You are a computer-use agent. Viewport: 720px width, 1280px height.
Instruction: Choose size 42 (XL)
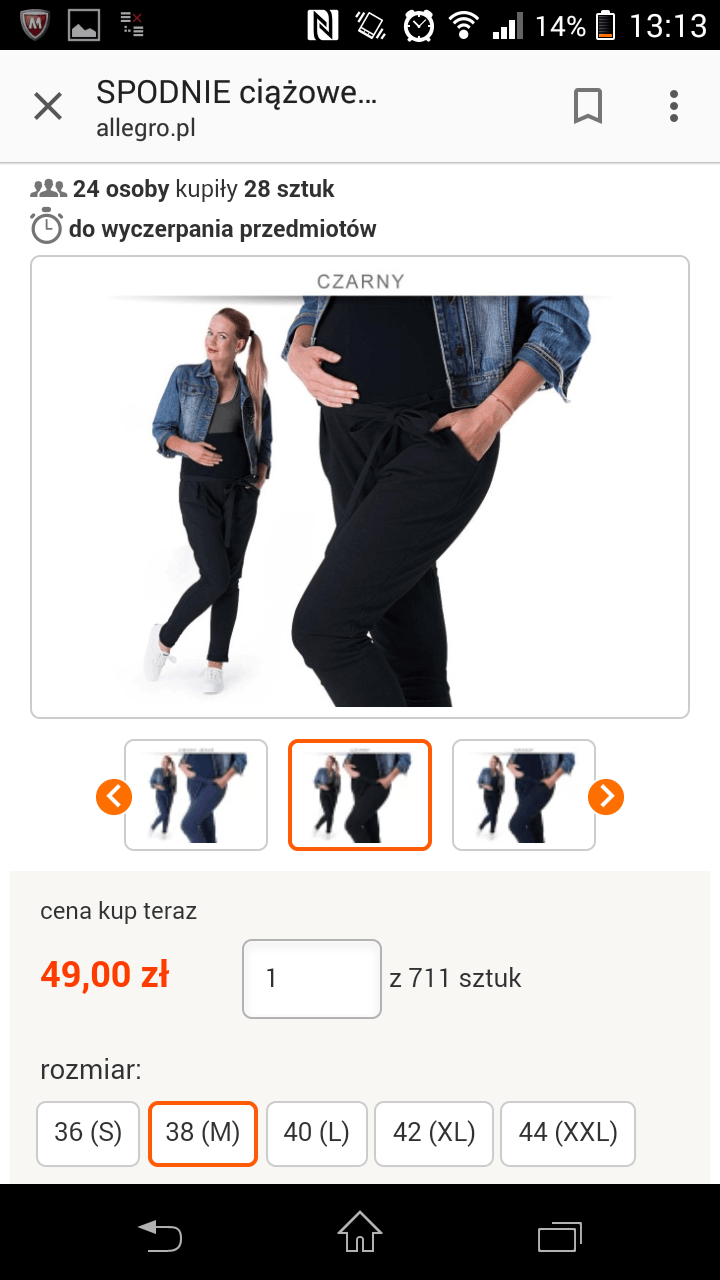(434, 1133)
